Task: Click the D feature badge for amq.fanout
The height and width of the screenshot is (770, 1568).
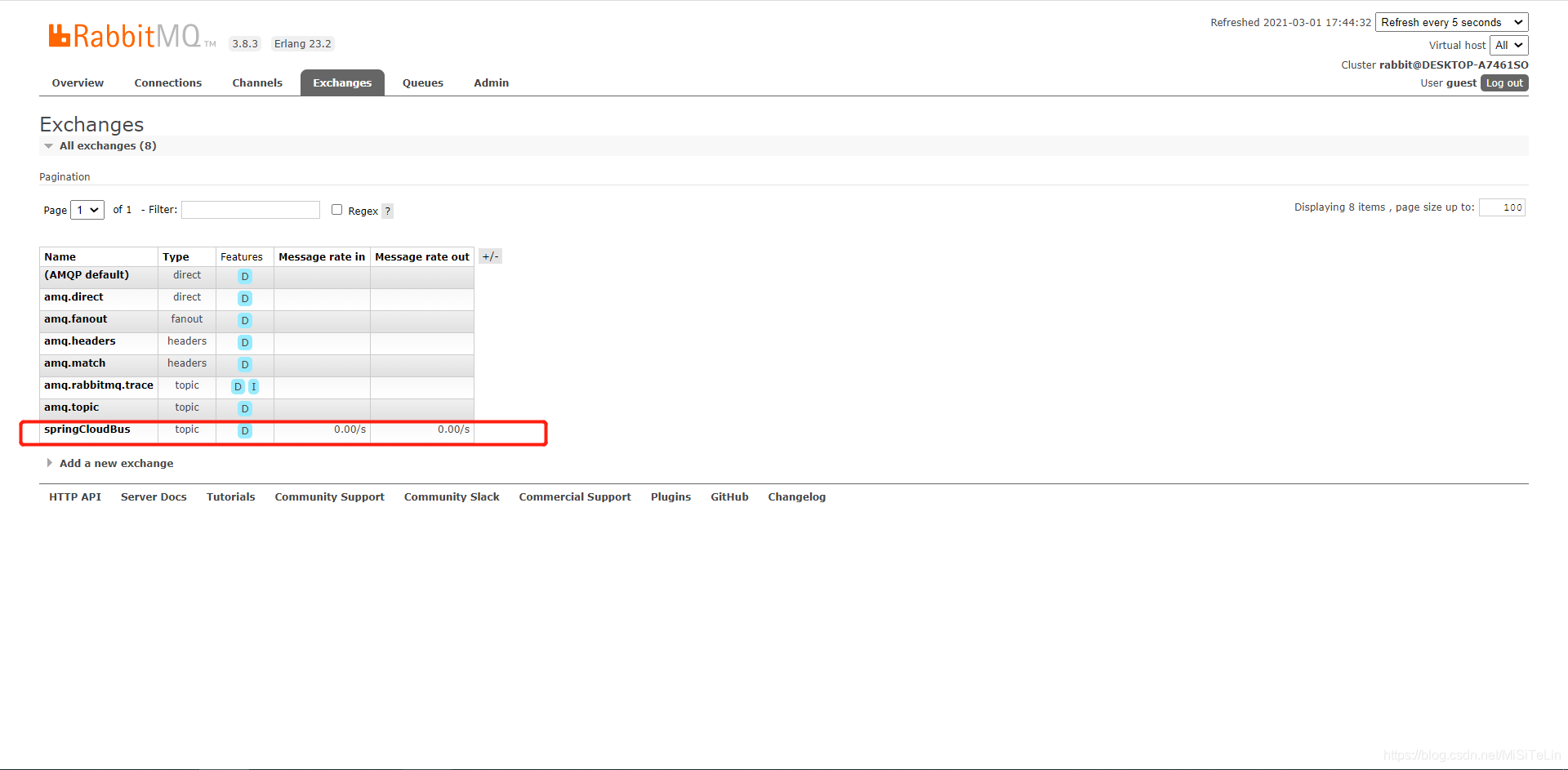Action: pyautogui.click(x=245, y=321)
